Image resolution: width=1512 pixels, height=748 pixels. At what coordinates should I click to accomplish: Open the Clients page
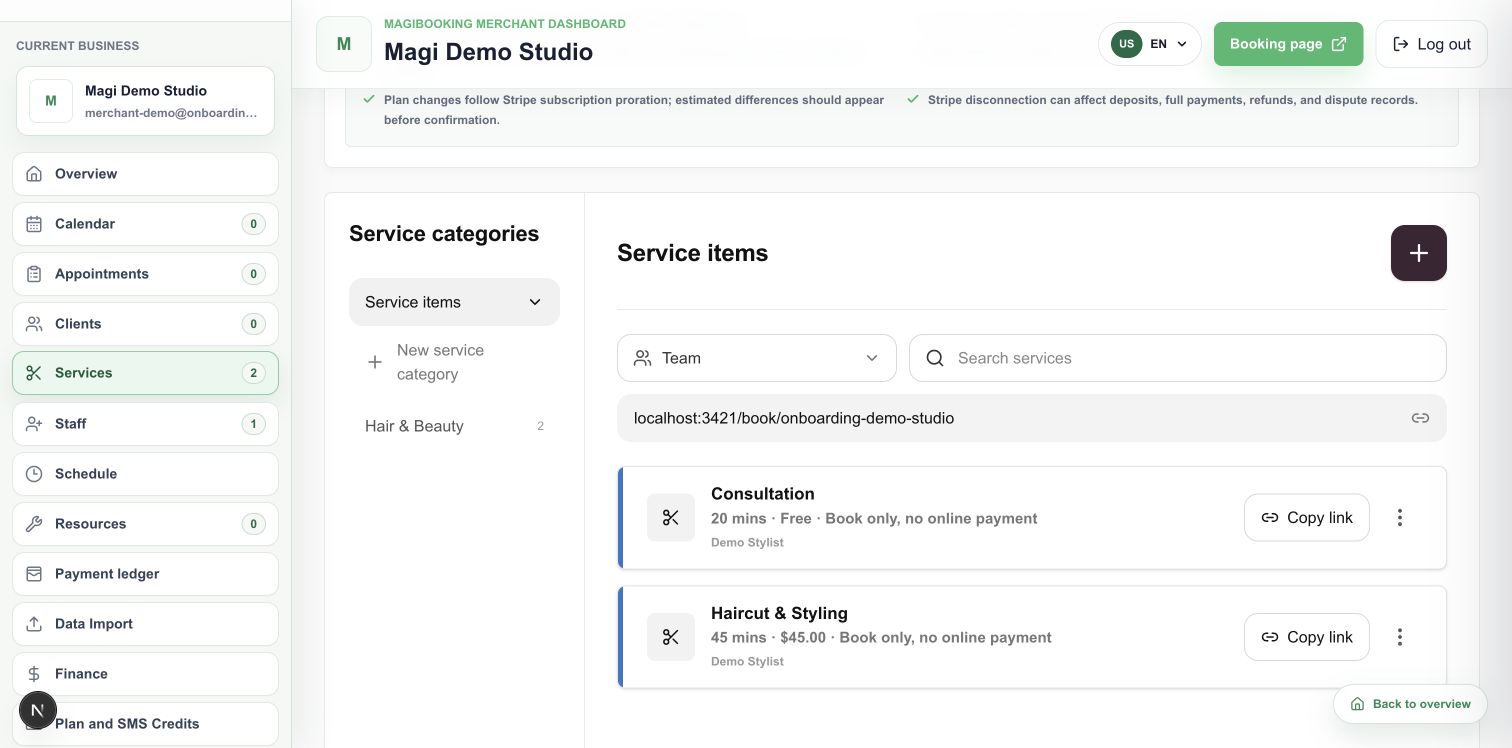(145, 324)
